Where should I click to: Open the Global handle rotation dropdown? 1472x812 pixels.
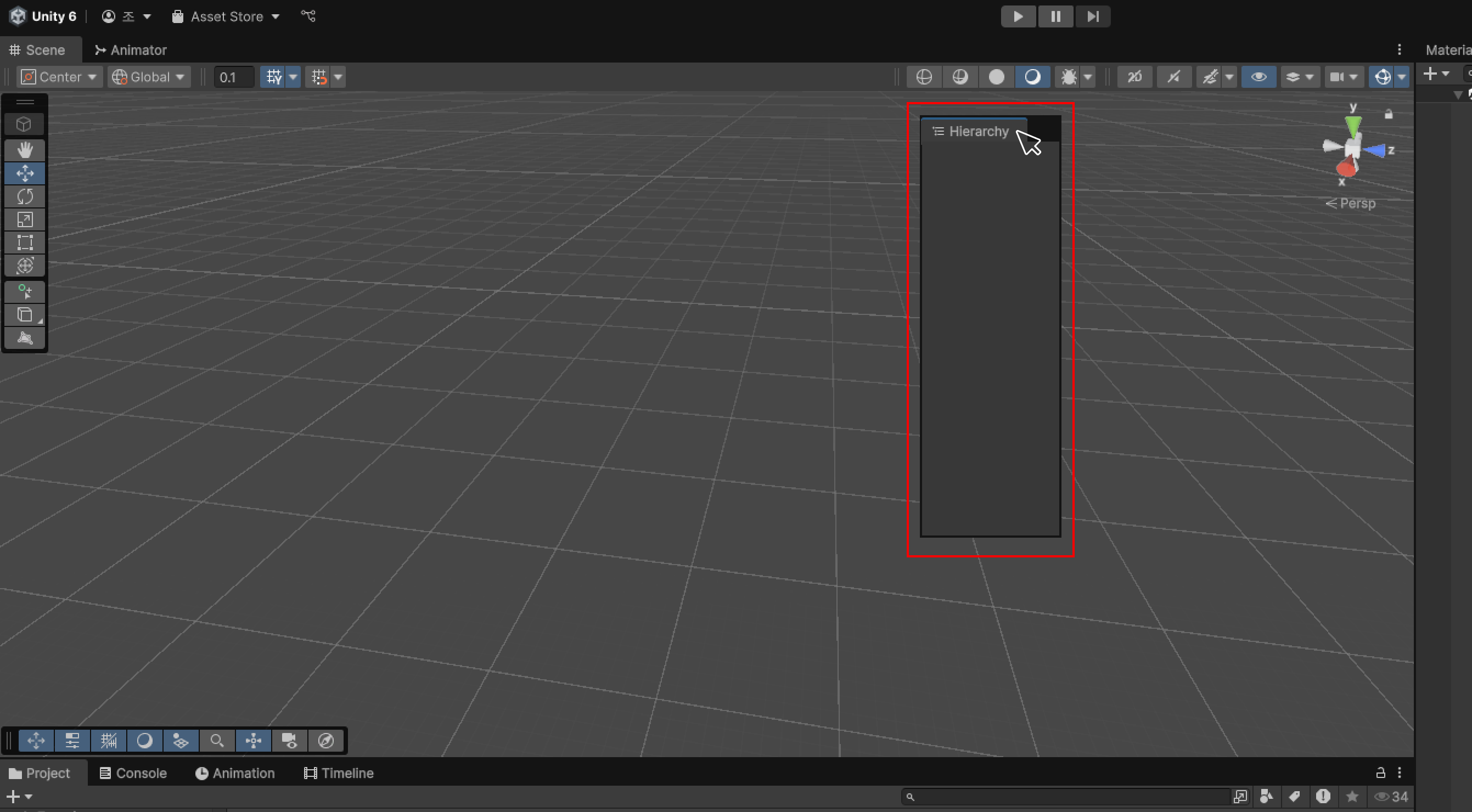click(x=149, y=77)
